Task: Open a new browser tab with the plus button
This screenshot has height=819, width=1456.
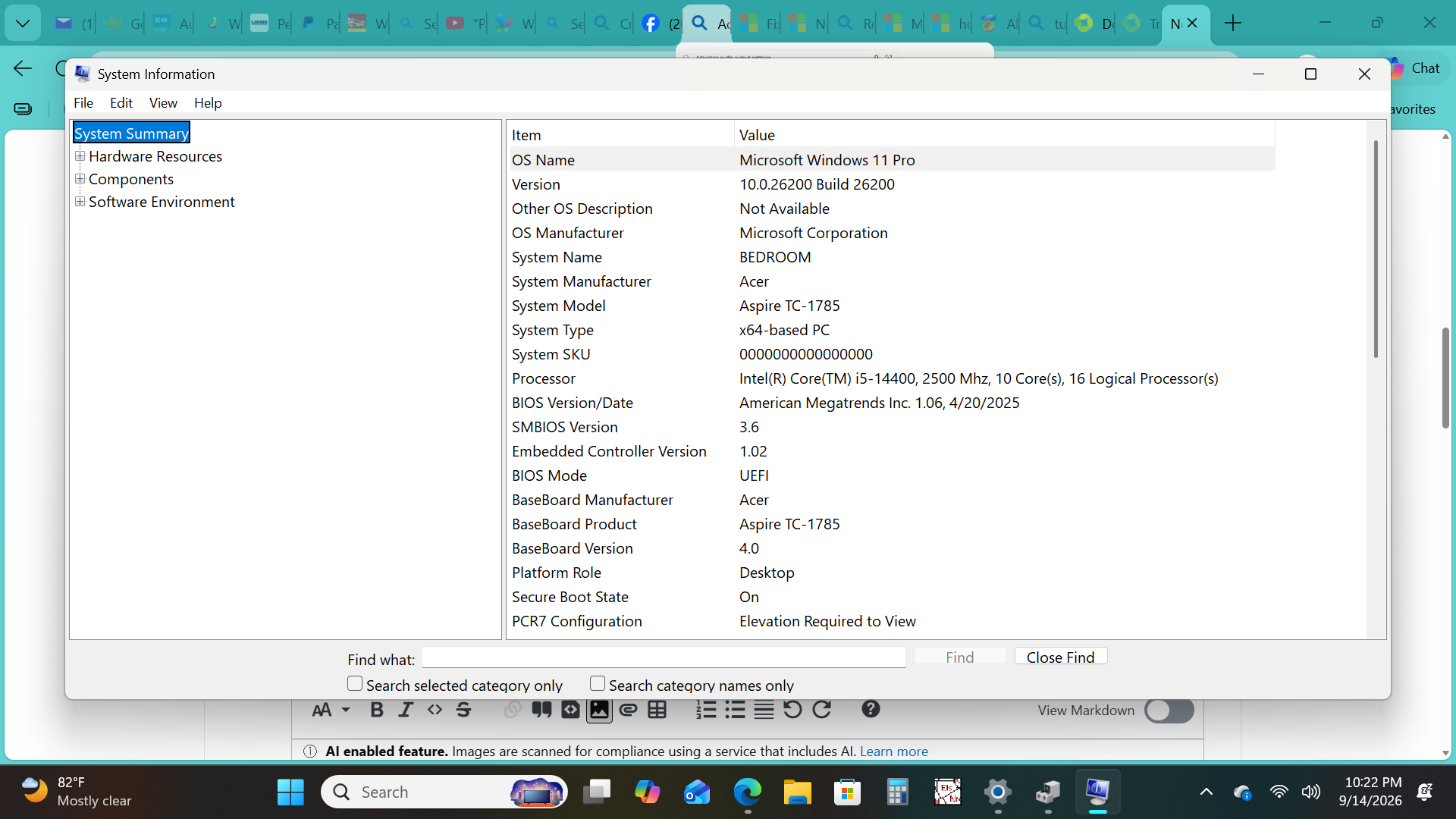Action: point(1233,24)
